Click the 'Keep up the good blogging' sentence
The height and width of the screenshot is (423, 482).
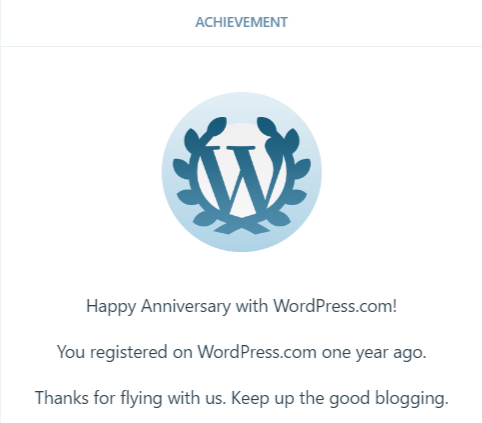(340, 398)
